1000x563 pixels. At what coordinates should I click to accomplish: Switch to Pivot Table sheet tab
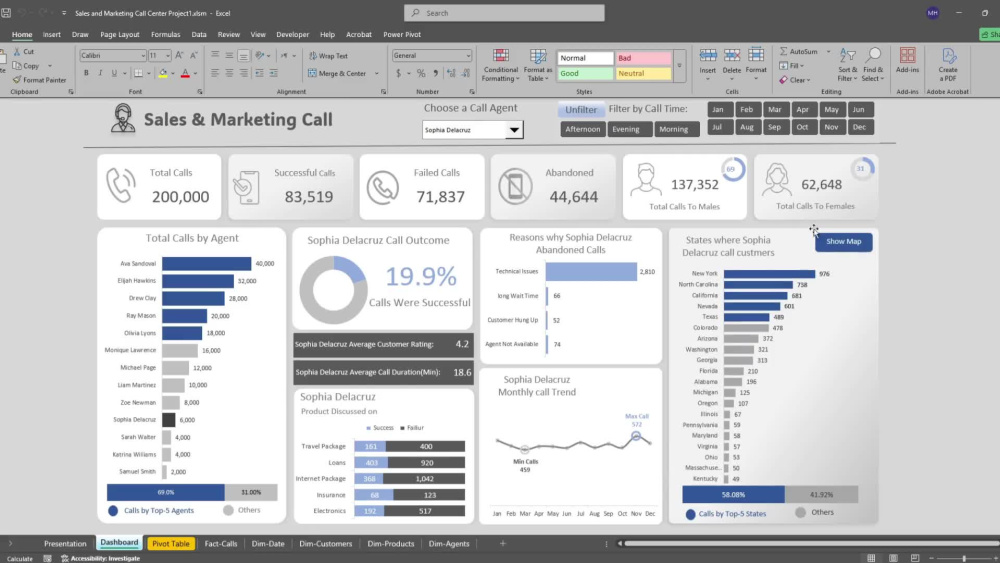pyautogui.click(x=170, y=543)
